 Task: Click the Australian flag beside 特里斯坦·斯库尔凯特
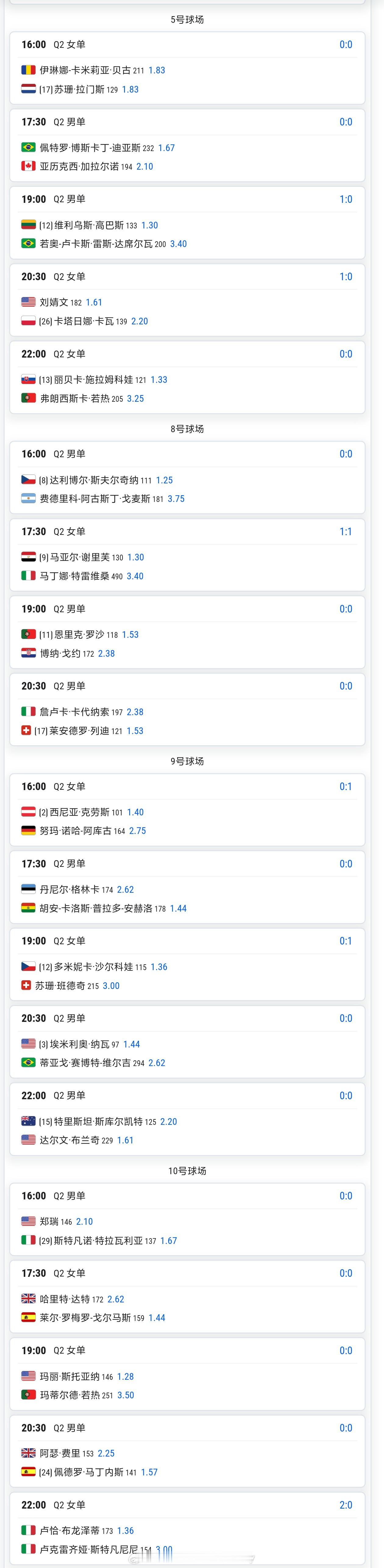(28, 1121)
